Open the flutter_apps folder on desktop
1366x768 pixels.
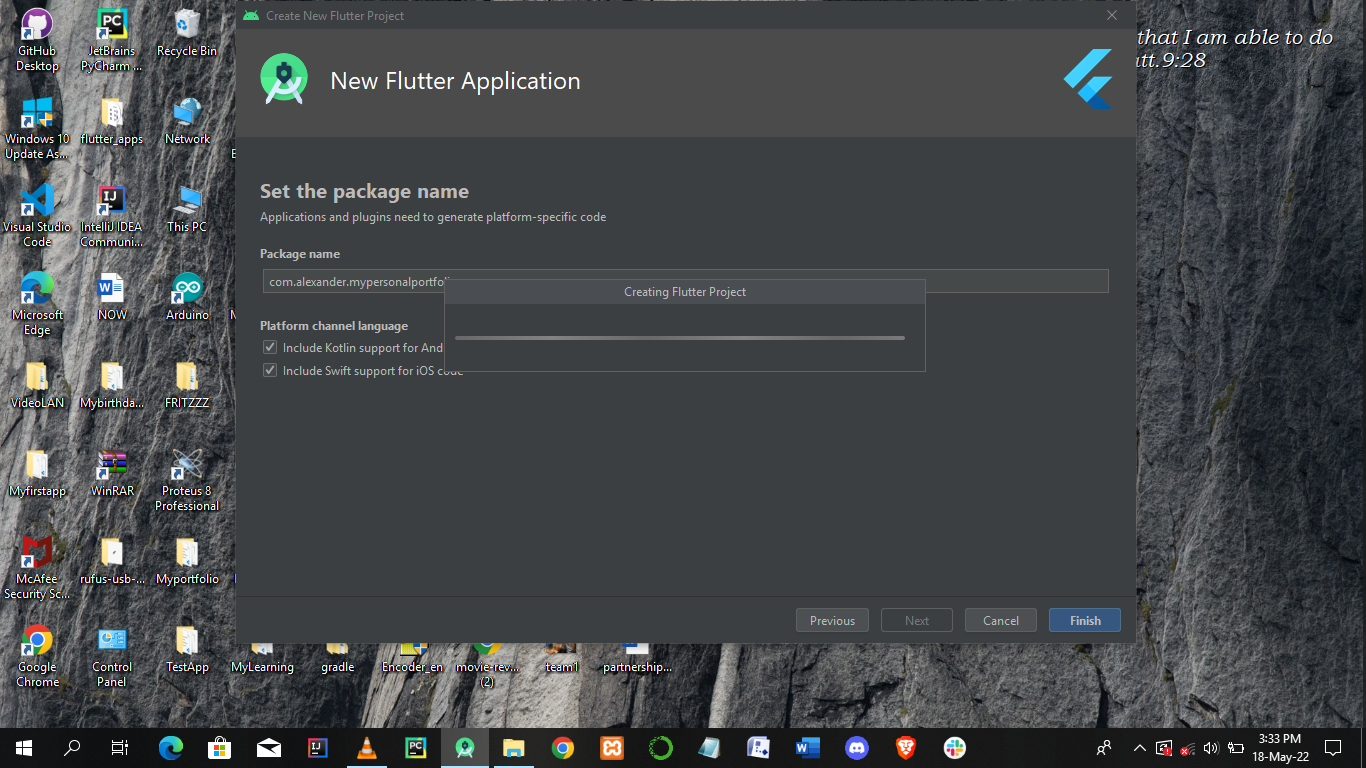112,121
